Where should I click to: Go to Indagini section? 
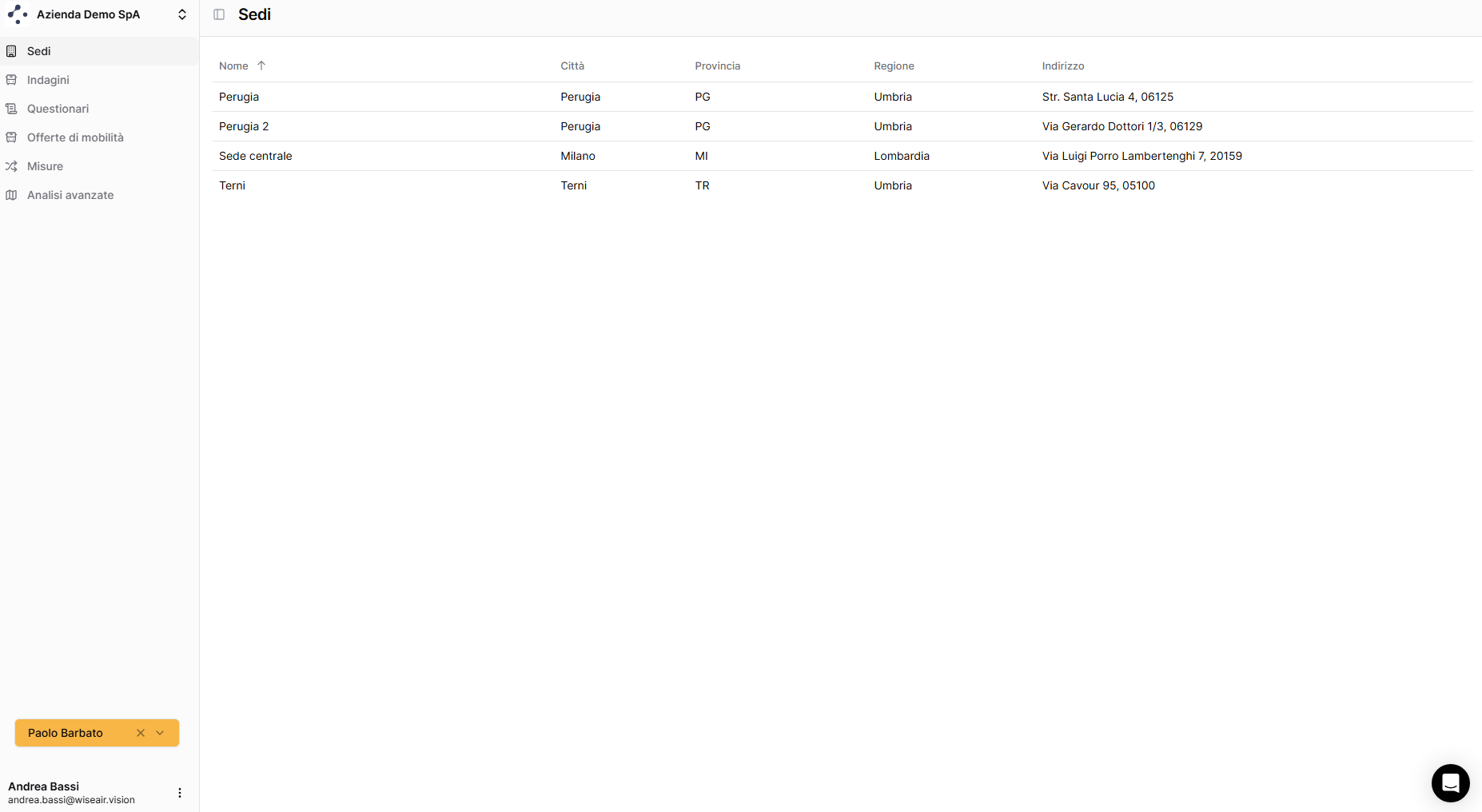99,80
